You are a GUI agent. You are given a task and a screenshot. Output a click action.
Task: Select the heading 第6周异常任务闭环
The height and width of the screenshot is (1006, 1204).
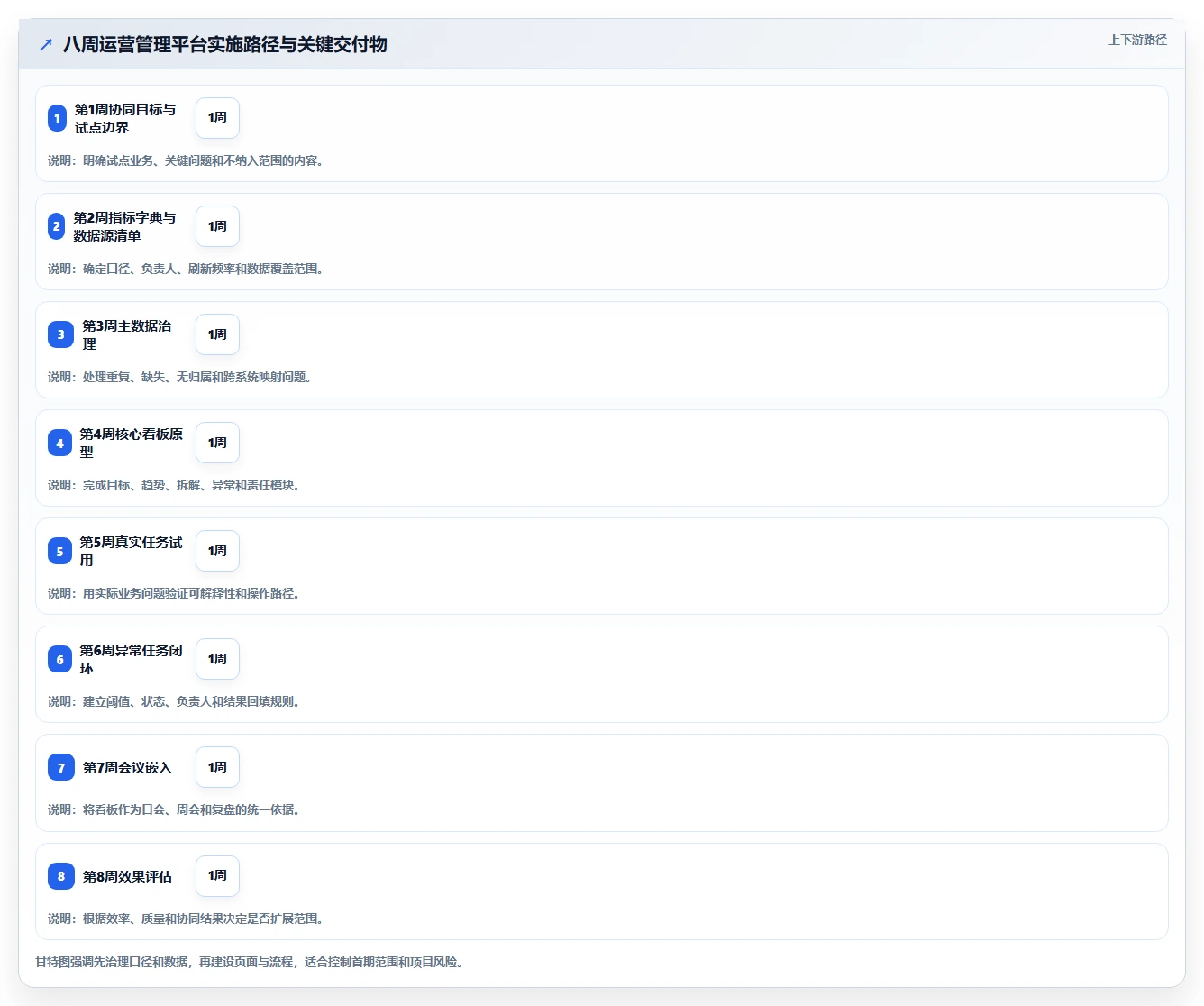pyautogui.click(x=132, y=659)
